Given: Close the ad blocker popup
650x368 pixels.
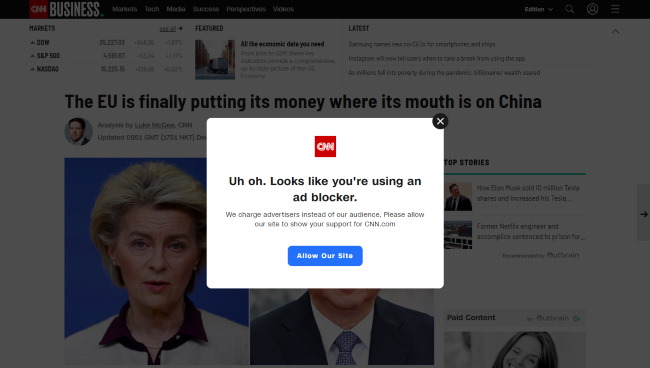Looking at the screenshot, I should click(440, 121).
